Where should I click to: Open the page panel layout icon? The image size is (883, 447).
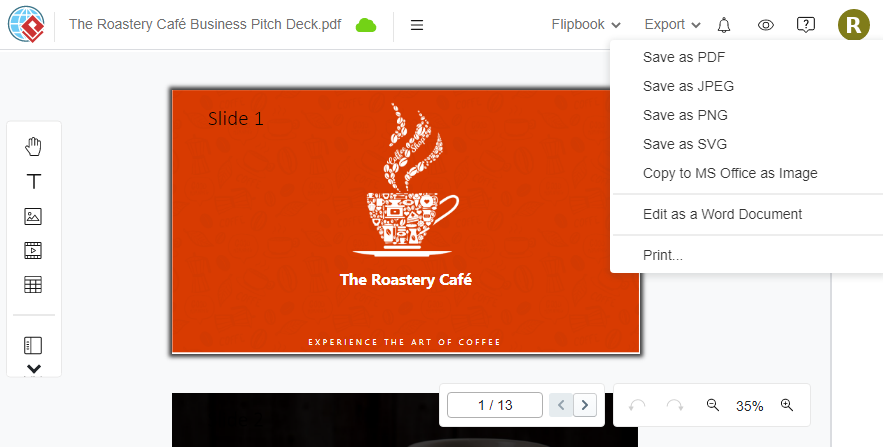tap(33, 345)
